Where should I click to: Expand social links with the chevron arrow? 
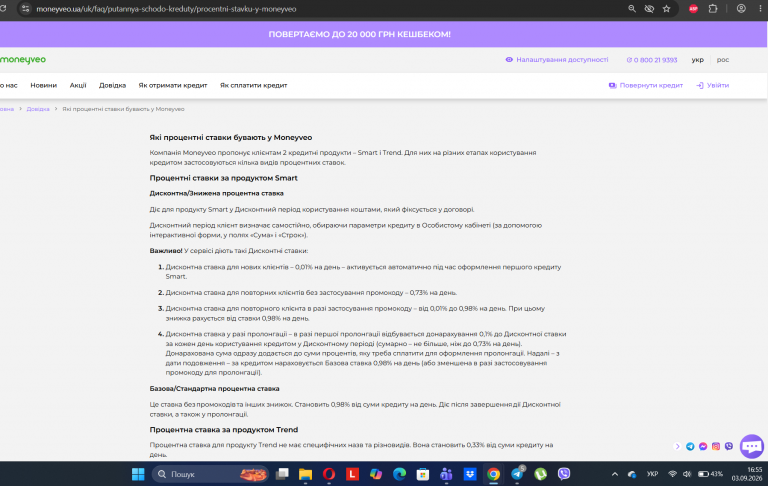pos(677,446)
